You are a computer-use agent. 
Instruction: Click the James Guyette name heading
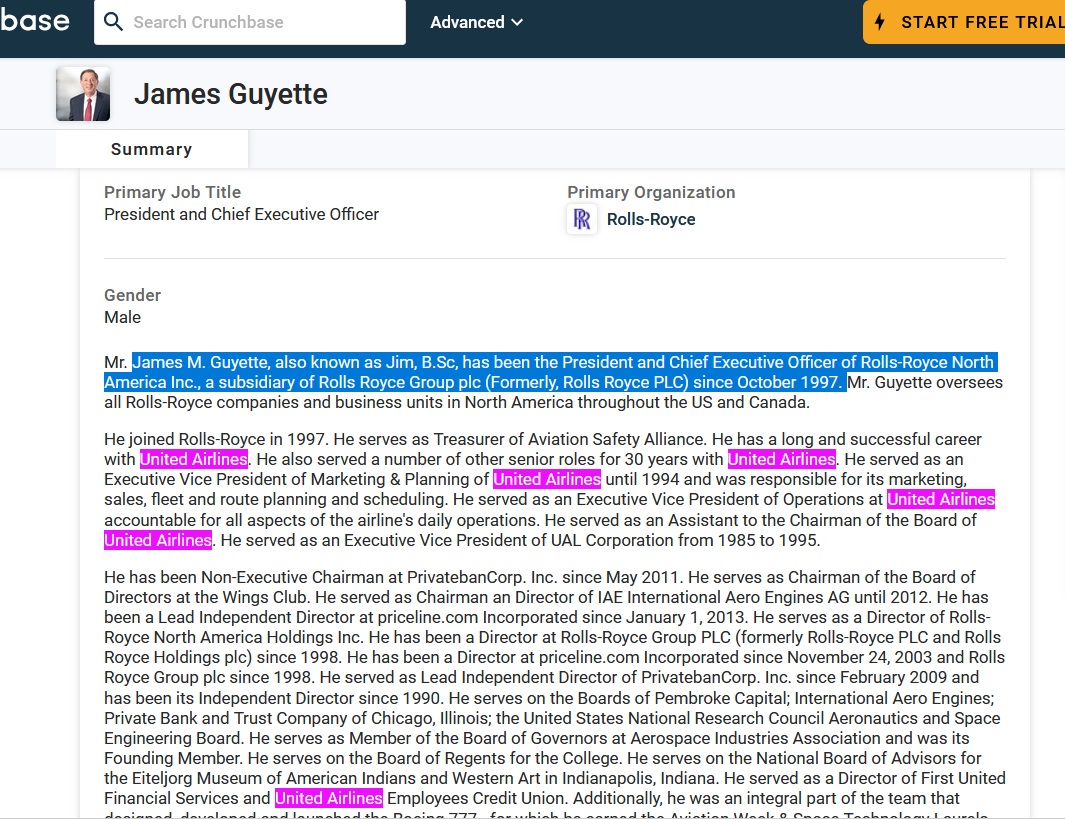(231, 94)
